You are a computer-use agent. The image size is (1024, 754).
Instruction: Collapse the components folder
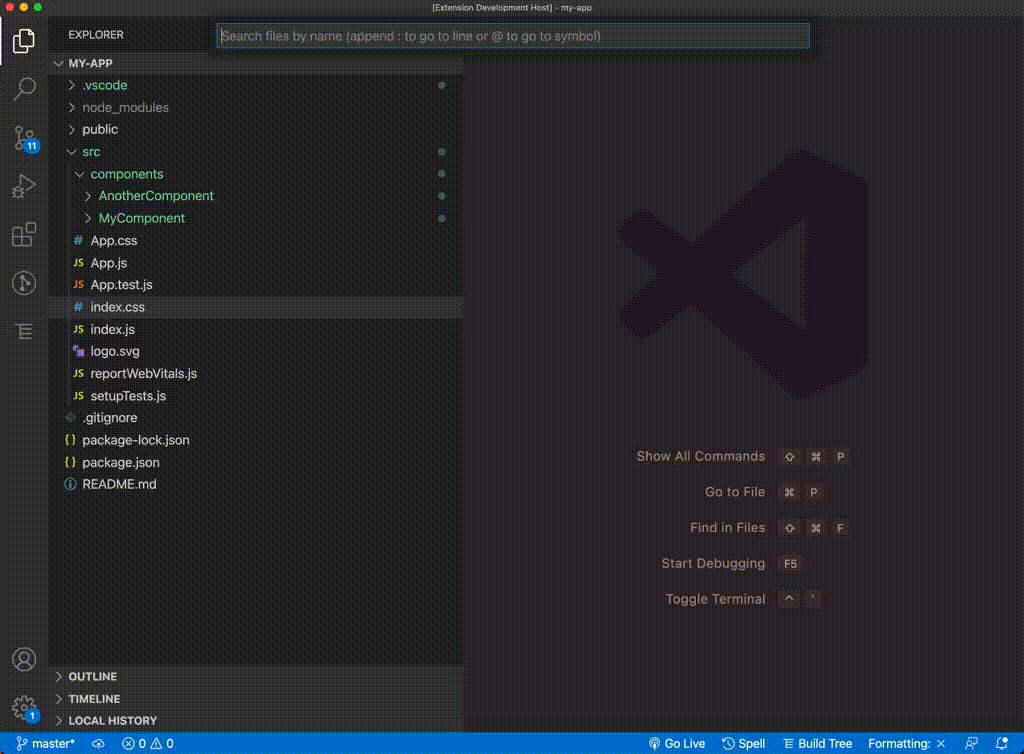pos(256,174)
